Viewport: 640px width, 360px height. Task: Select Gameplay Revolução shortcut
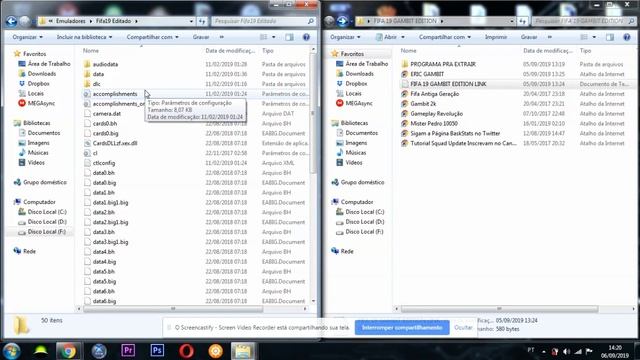(x=436, y=114)
